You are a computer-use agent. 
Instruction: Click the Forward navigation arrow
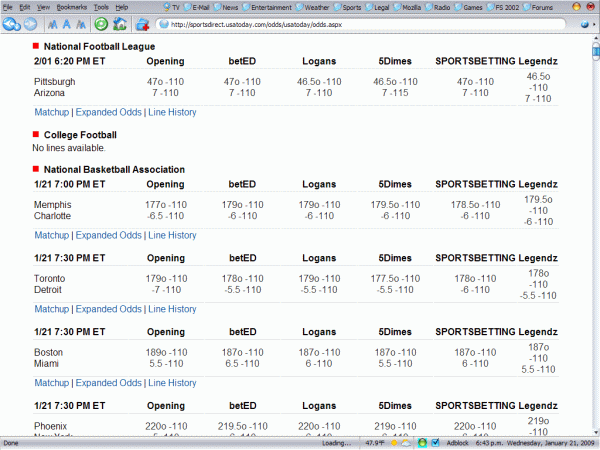(x=31, y=24)
